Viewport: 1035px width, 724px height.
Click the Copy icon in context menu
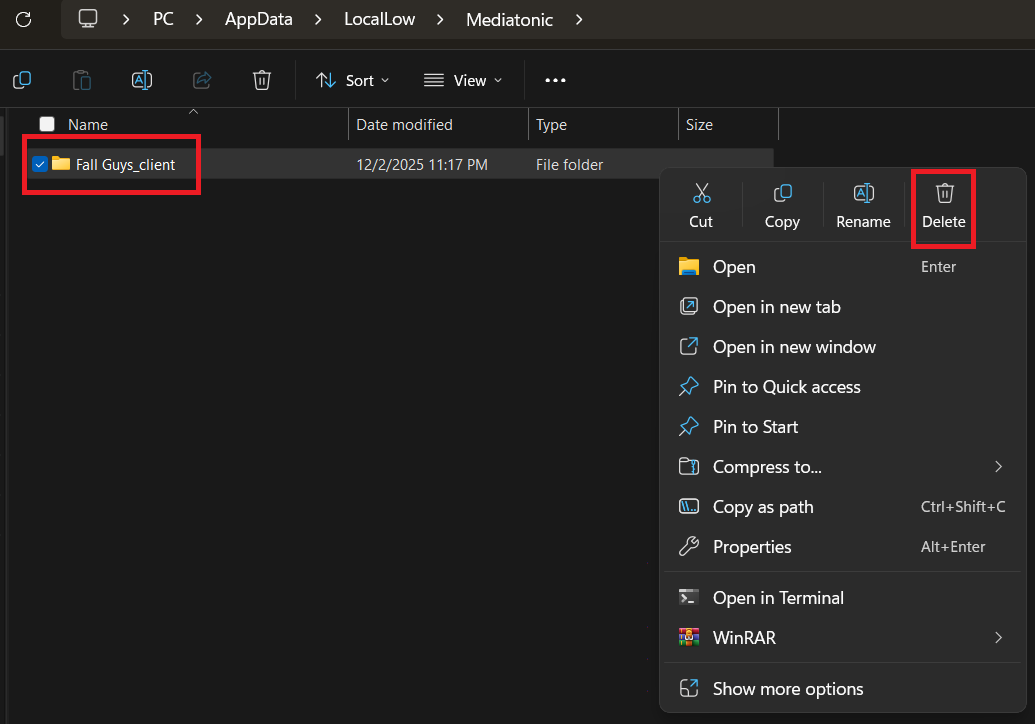(782, 194)
